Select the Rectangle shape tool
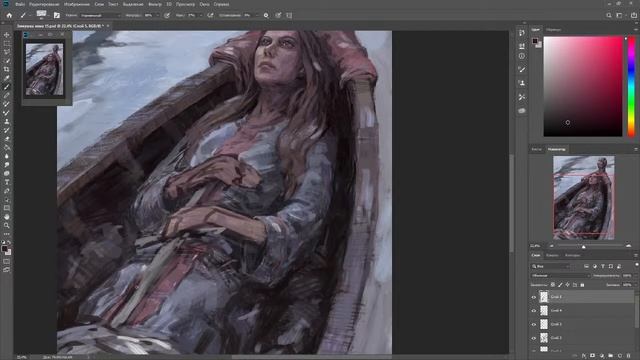 (x=7, y=208)
